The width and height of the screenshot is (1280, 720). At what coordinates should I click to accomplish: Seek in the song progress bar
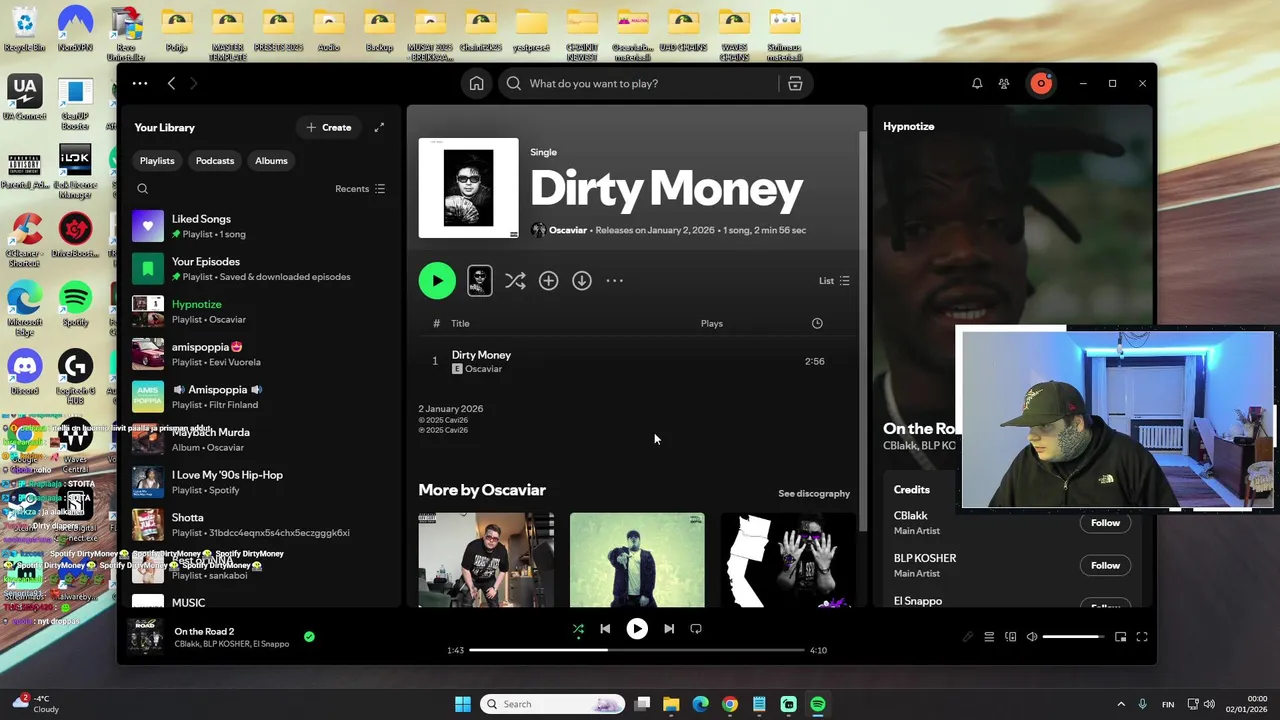pos(637,650)
